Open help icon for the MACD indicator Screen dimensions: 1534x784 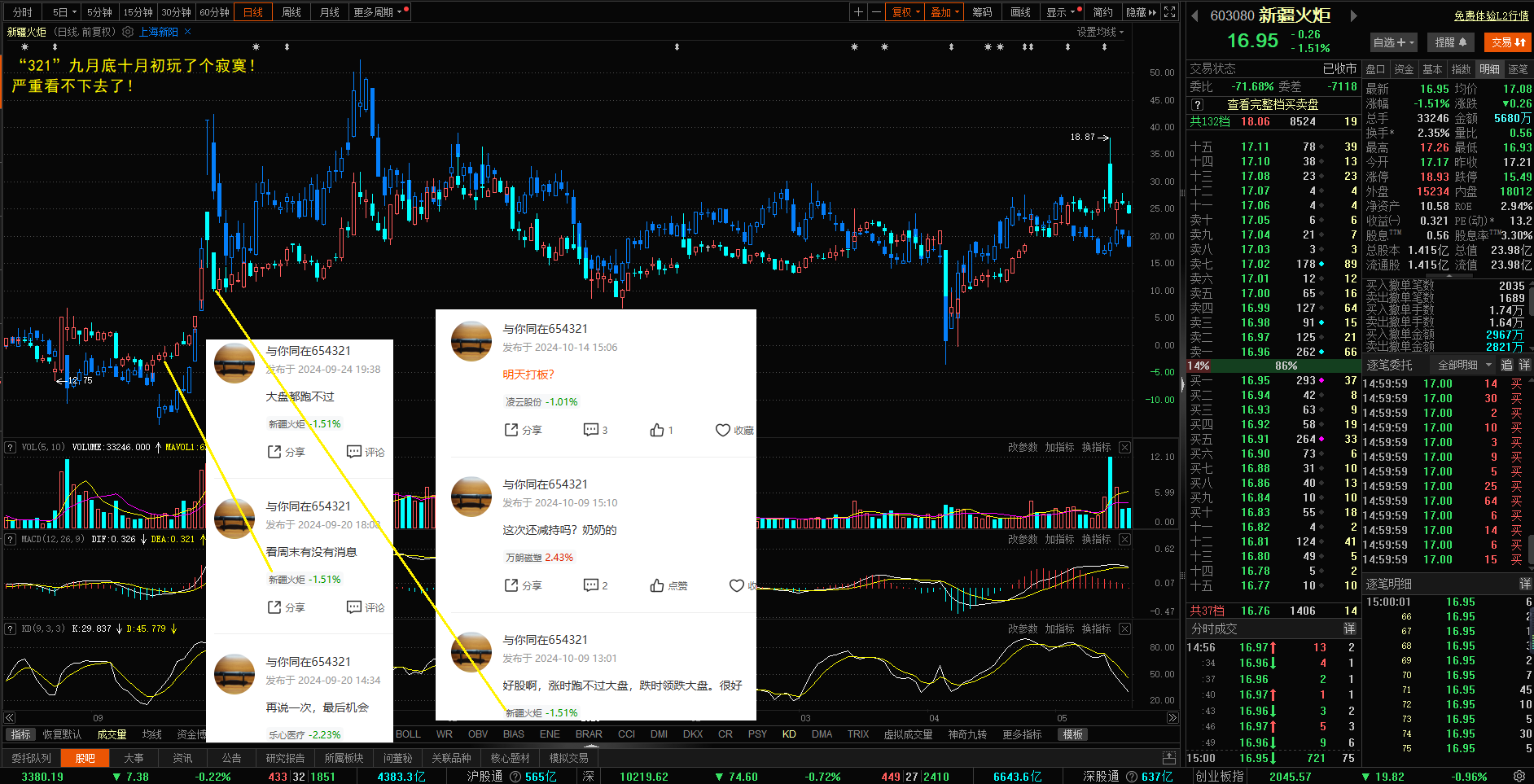tap(11, 539)
